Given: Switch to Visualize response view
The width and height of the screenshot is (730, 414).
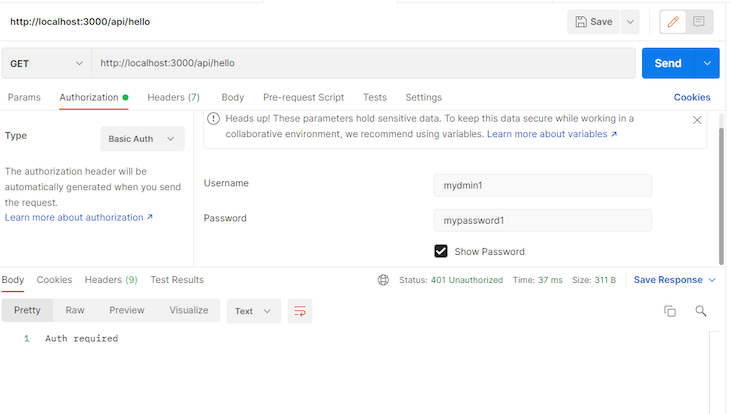Looking at the screenshot, I should click(188, 310).
